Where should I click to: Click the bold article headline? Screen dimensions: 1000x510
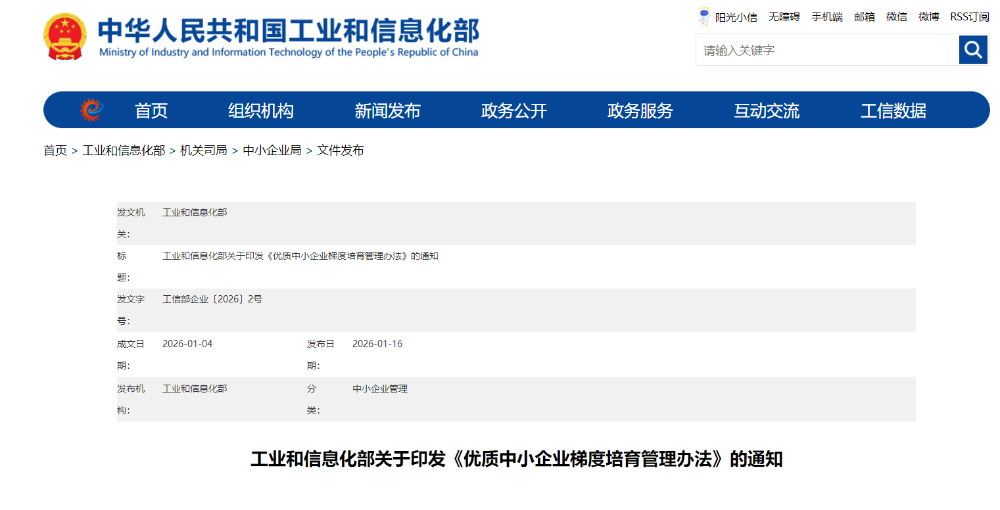[517, 459]
